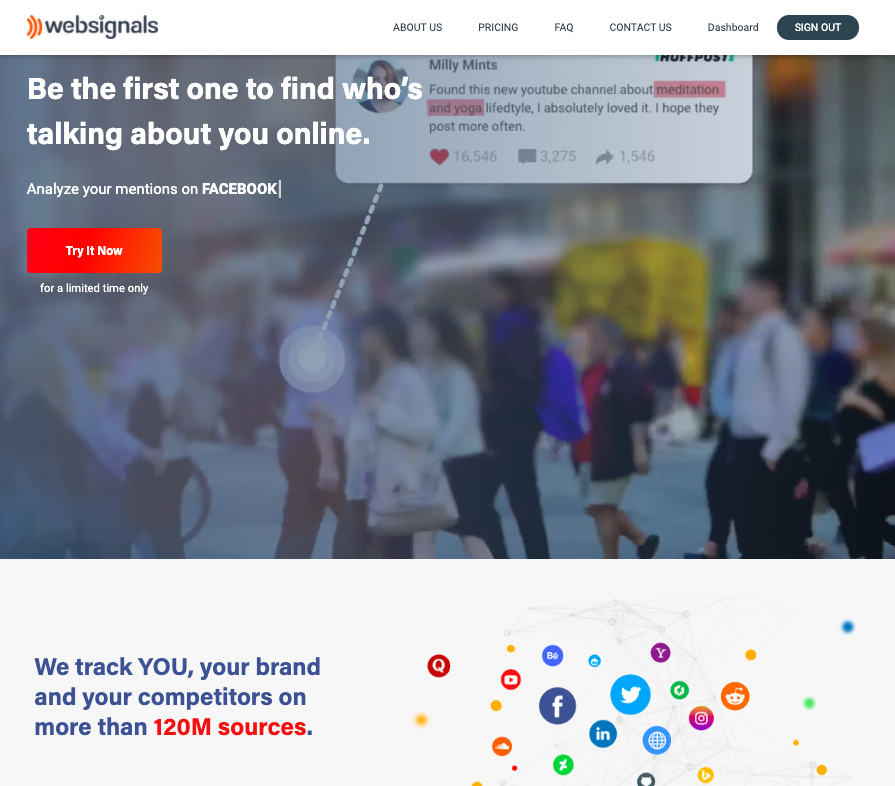Viewport: 895px width, 786px height.
Task: Click the Facebook icon in sources graphic
Action: tap(557, 706)
